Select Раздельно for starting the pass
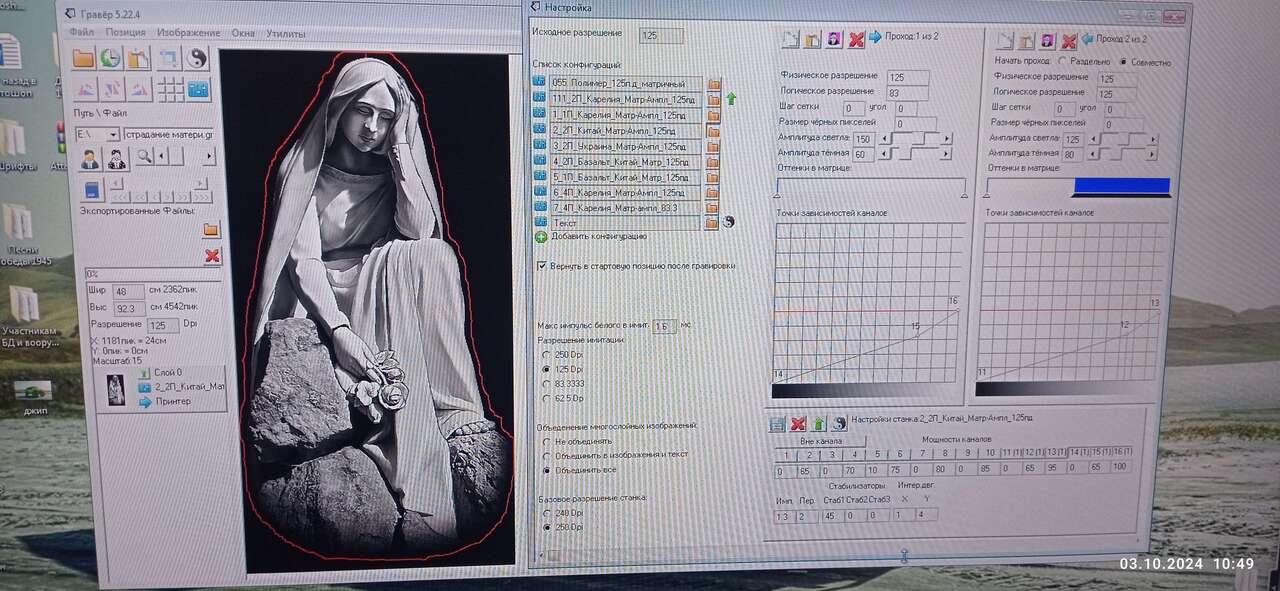Image resolution: width=1280 pixels, height=591 pixels. (x=1062, y=62)
